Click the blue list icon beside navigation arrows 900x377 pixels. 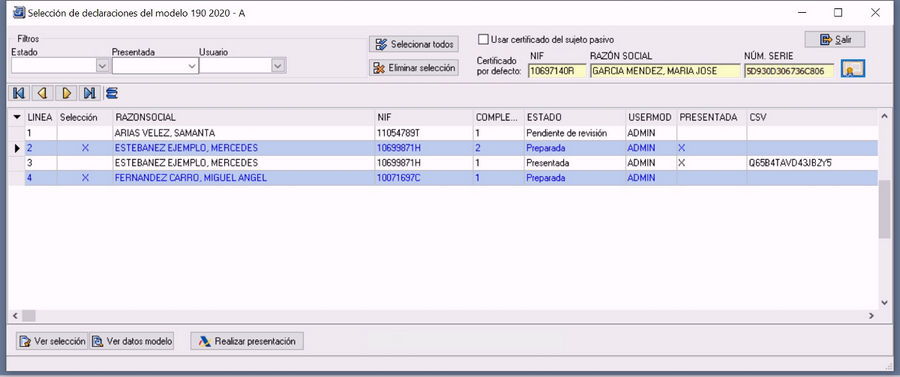(x=111, y=92)
